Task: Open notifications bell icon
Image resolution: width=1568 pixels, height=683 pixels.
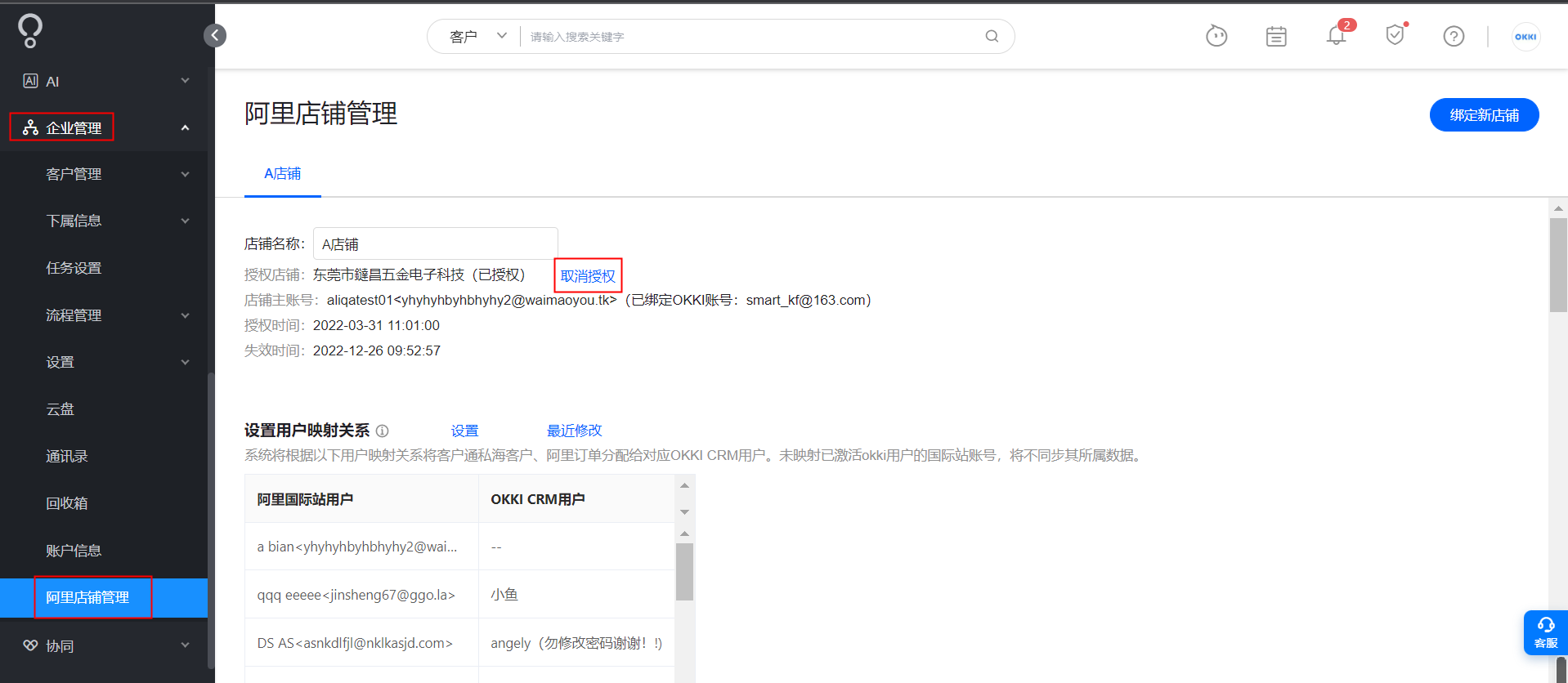Action: pyautogui.click(x=1336, y=35)
